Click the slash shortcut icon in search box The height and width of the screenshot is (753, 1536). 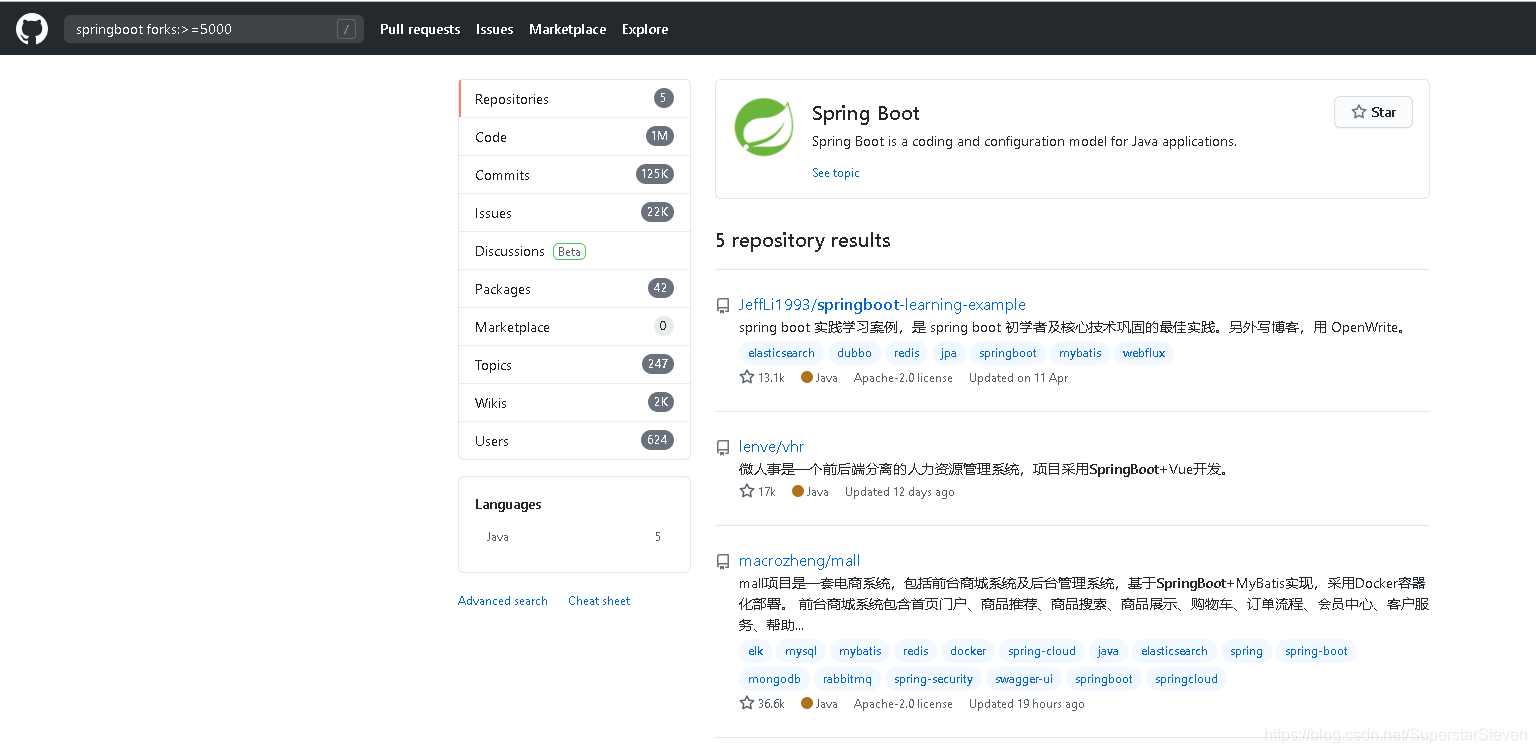346,29
